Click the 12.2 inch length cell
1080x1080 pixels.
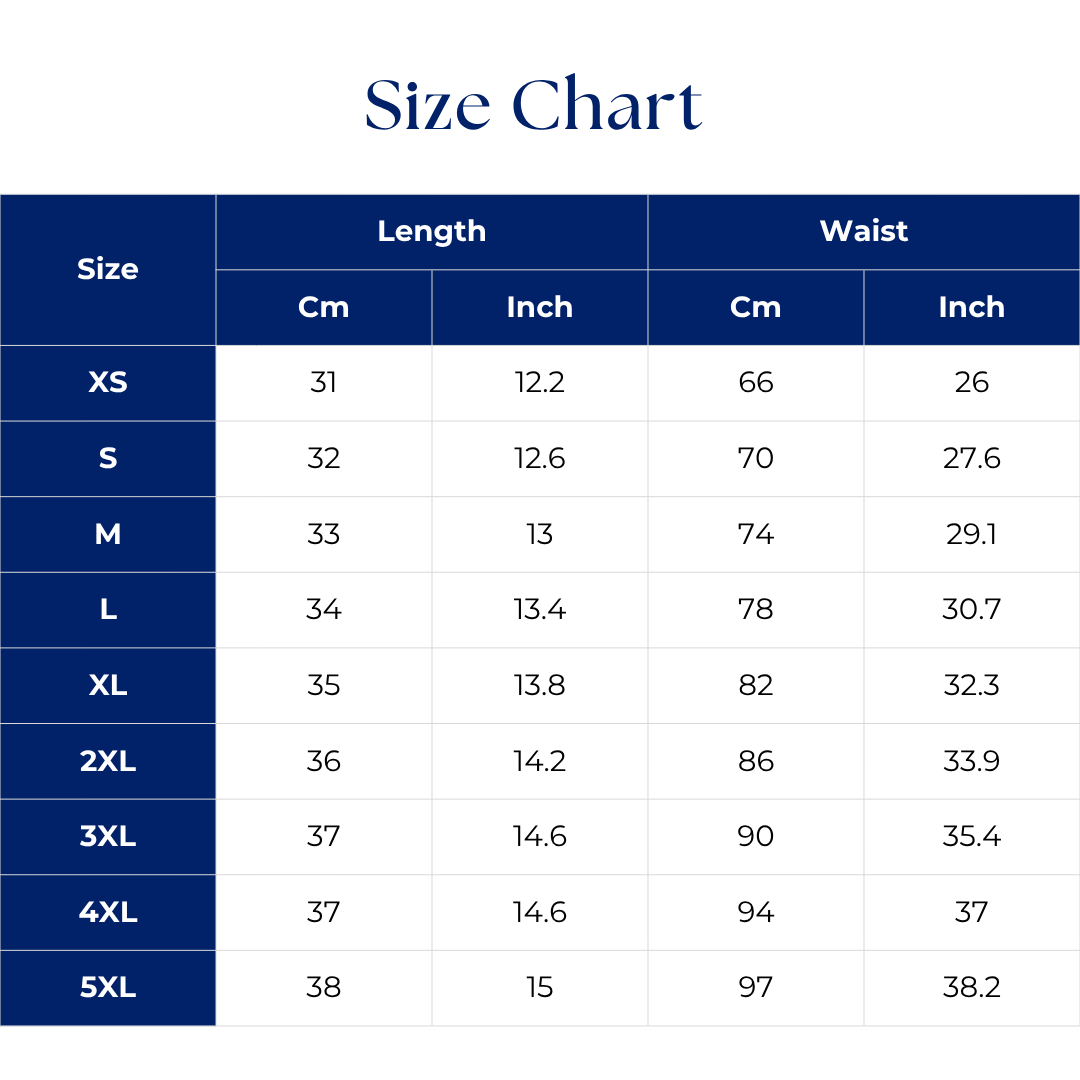pyautogui.click(x=540, y=382)
